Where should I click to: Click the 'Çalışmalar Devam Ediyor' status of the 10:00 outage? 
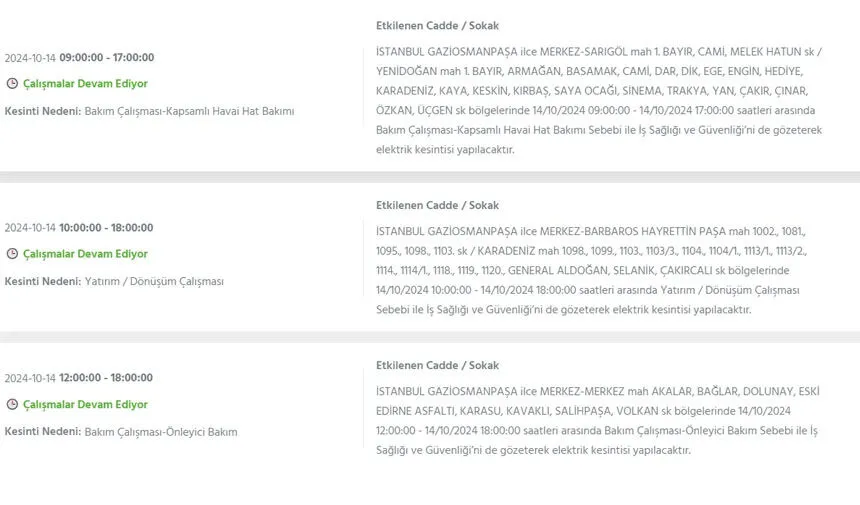[x=85, y=254]
